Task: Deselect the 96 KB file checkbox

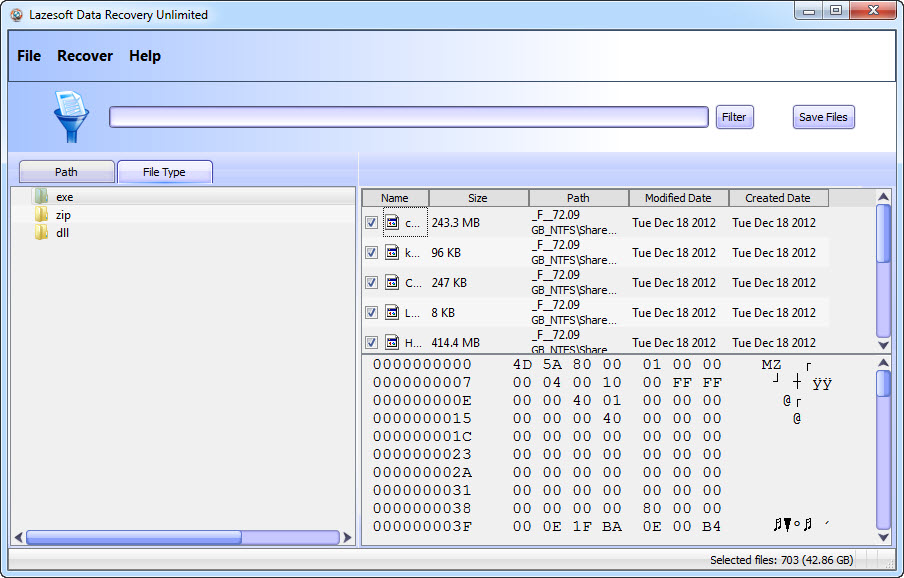Action: [371, 252]
